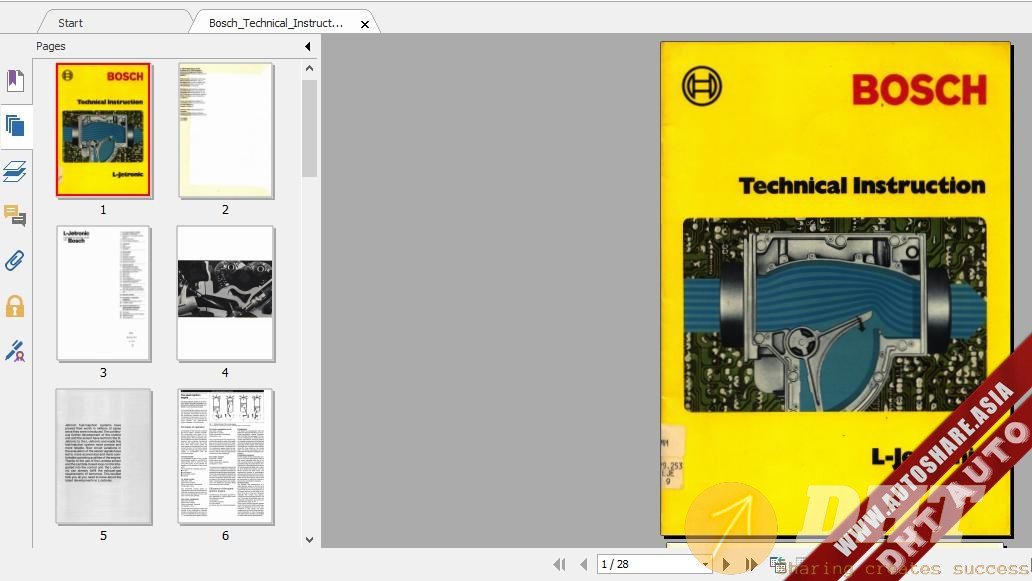Select page 5 thumbnail
Viewport: 1032px width, 581px height.
(103, 456)
